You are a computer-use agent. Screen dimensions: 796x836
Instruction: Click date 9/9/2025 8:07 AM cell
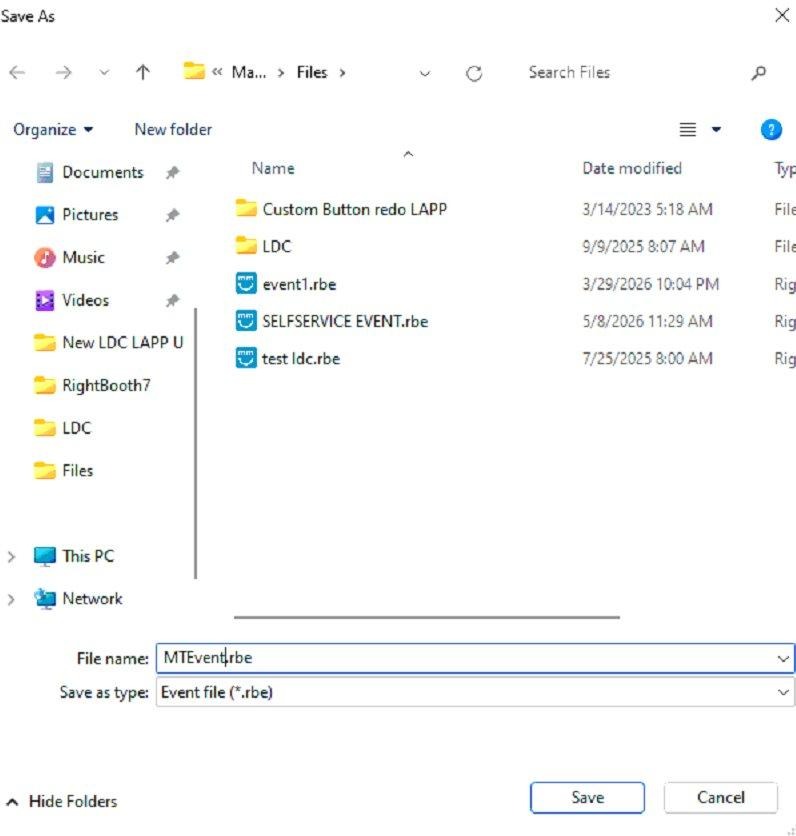click(644, 247)
